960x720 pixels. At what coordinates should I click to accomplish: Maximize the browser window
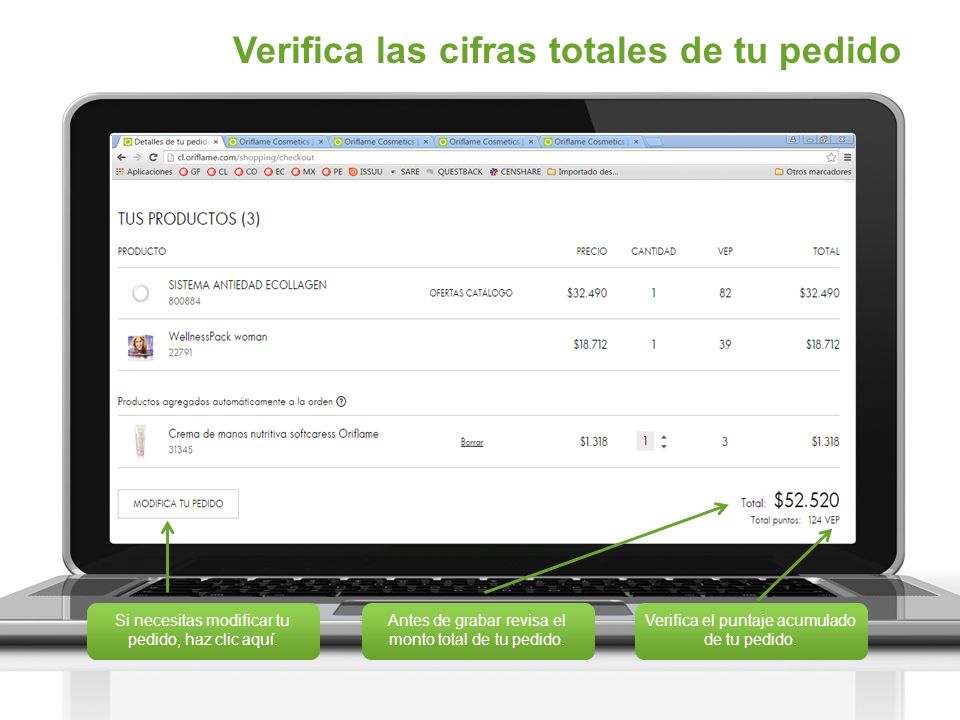click(x=824, y=140)
